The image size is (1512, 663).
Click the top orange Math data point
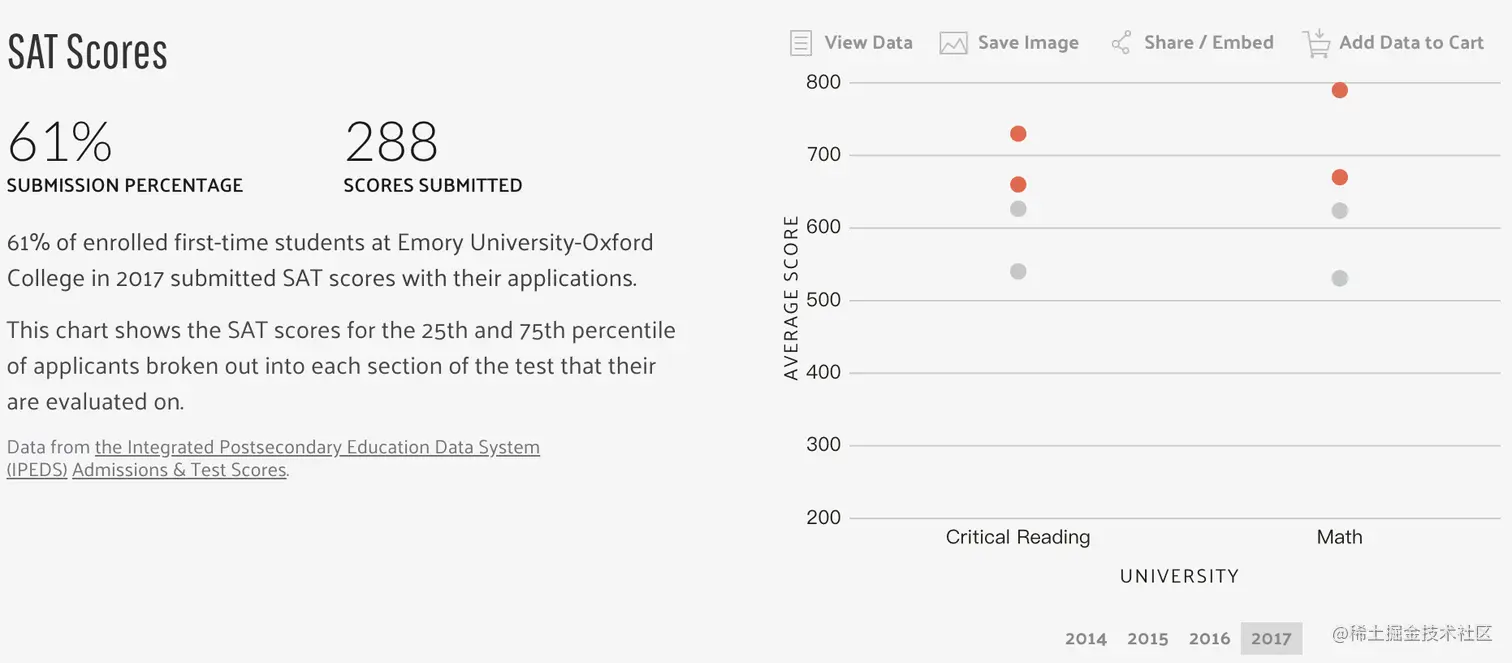[1340, 91]
